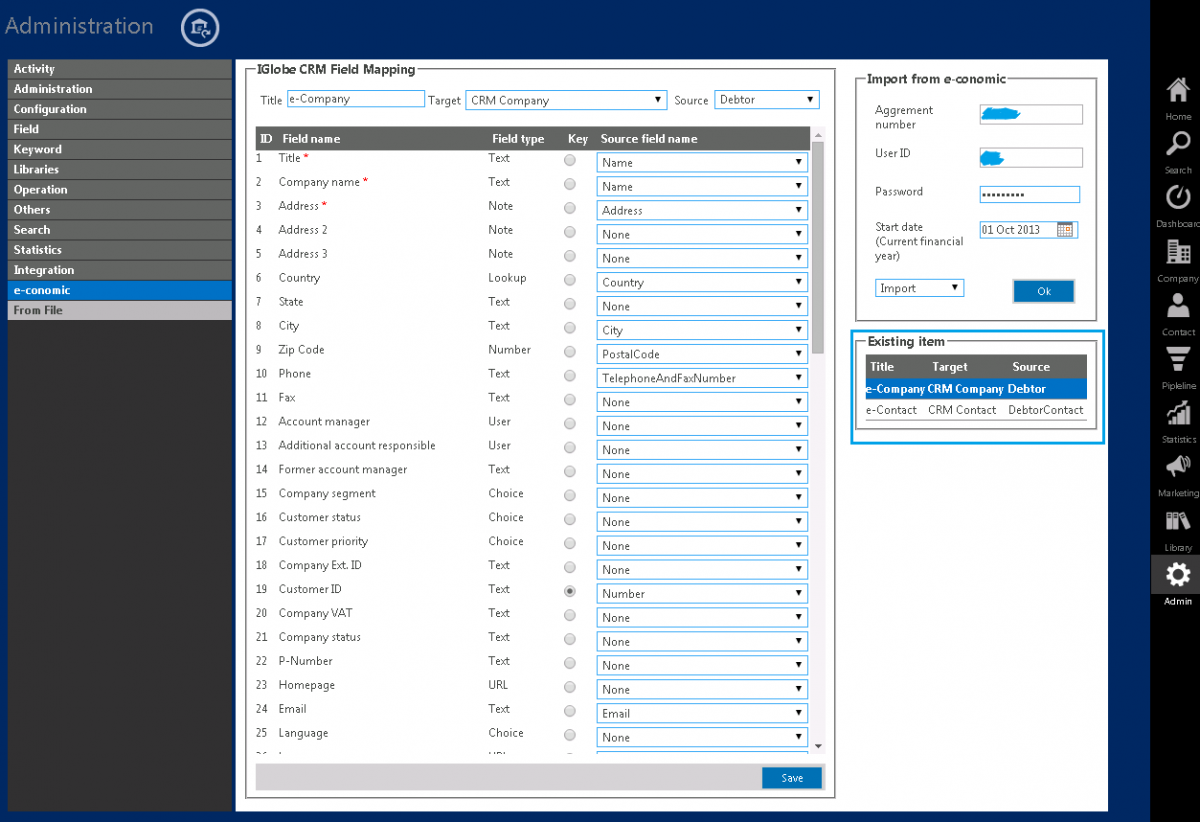Open the Phone TelephoneAndFaxNumber dropdown
The width and height of the screenshot is (1200, 822).
[x=702, y=378]
